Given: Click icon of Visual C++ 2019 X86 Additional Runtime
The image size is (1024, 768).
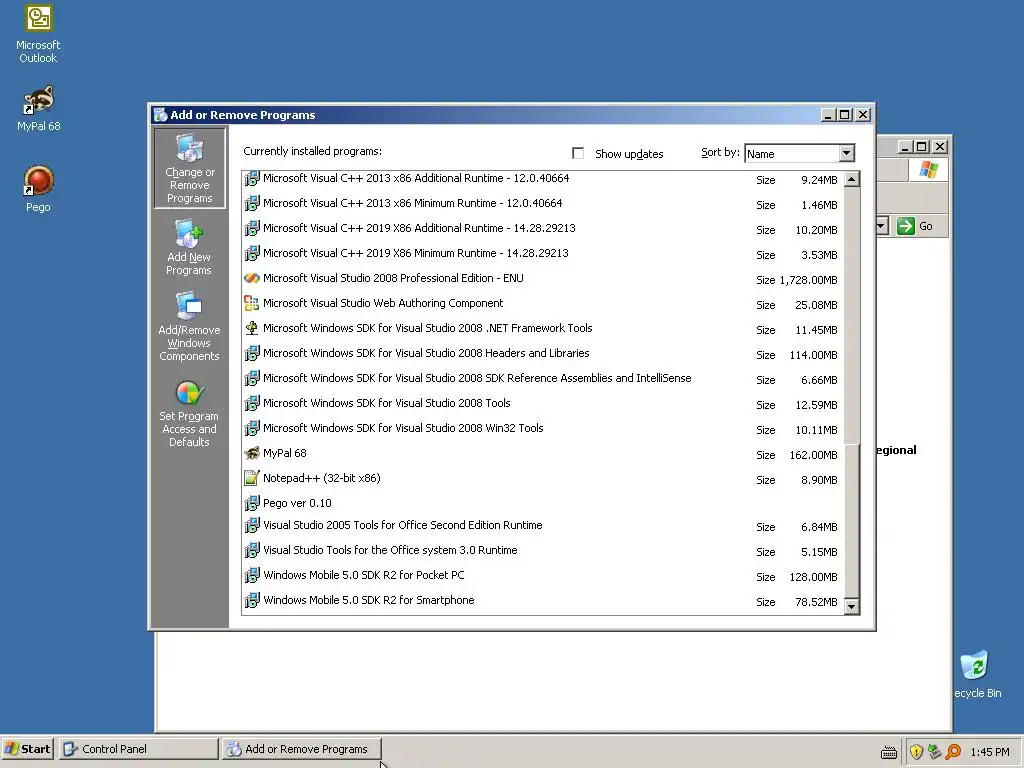Looking at the screenshot, I should click(x=251, y=228).
